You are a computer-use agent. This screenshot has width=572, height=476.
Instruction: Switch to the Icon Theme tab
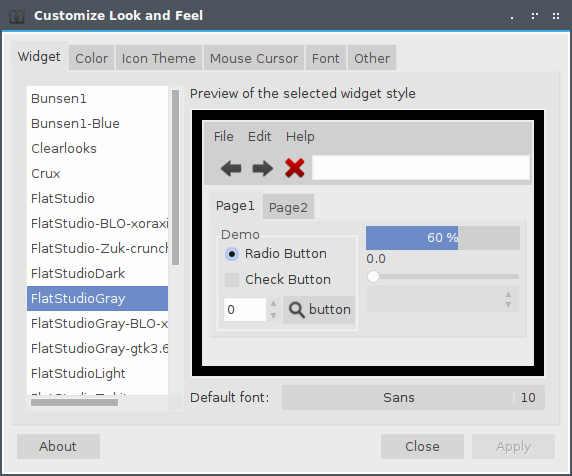[x=159, y=58]
